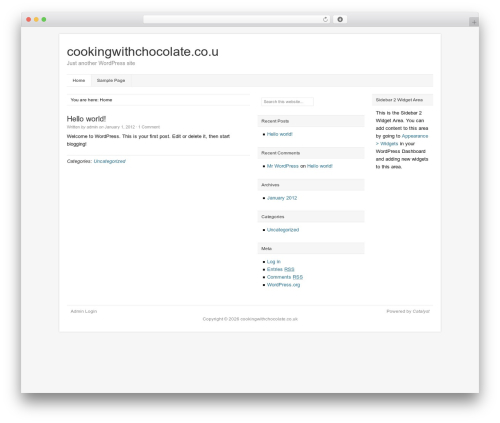500x423 pixels.
Task: Open Hello world! in Recent Comments
Action: point(320,166)
